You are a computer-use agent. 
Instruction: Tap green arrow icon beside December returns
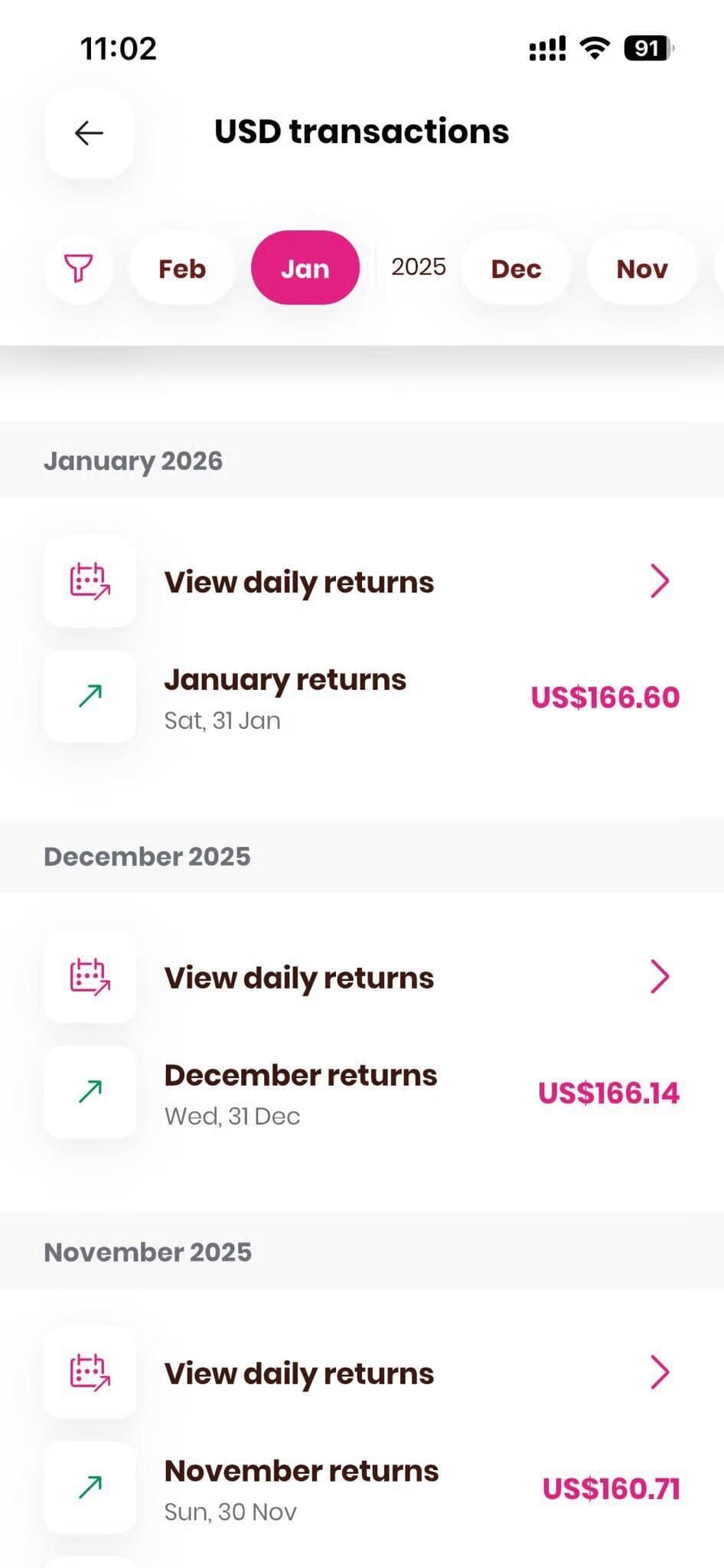(90, 1092)
